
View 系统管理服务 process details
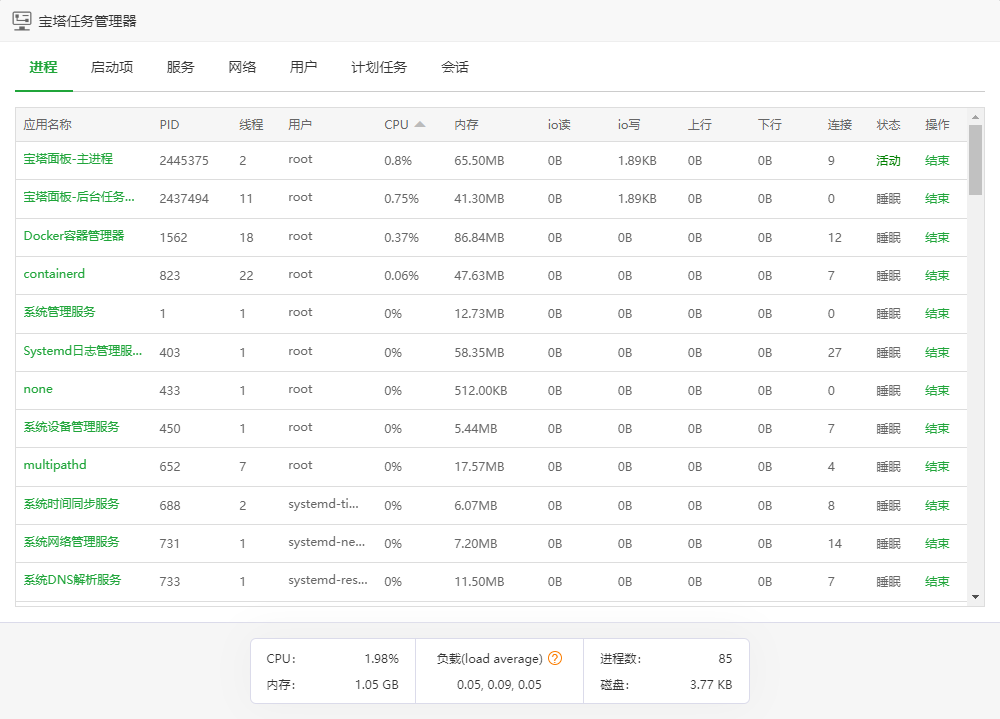pyautogui.click(x=59, y=312)
